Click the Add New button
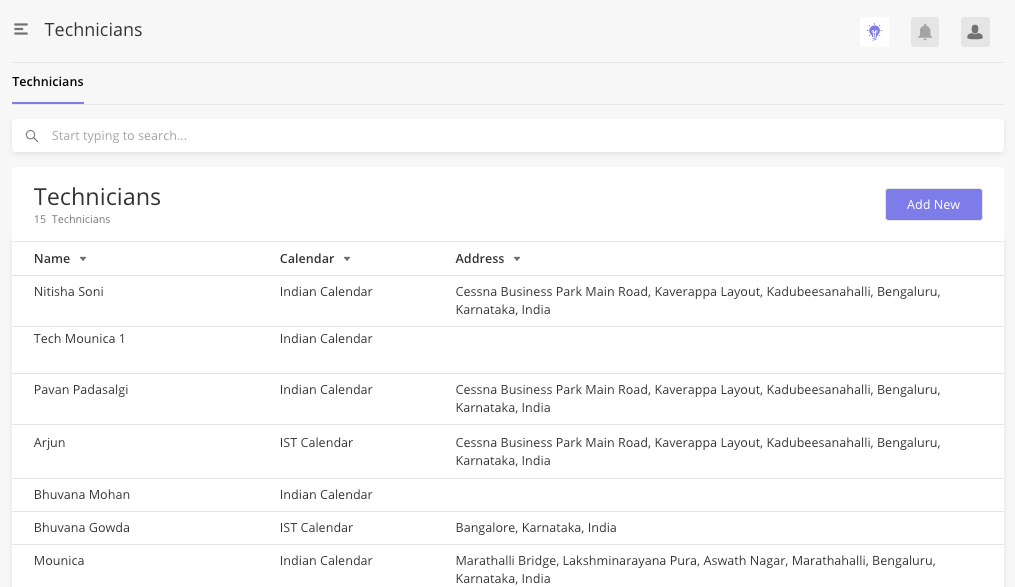 [x=933, y=205]
